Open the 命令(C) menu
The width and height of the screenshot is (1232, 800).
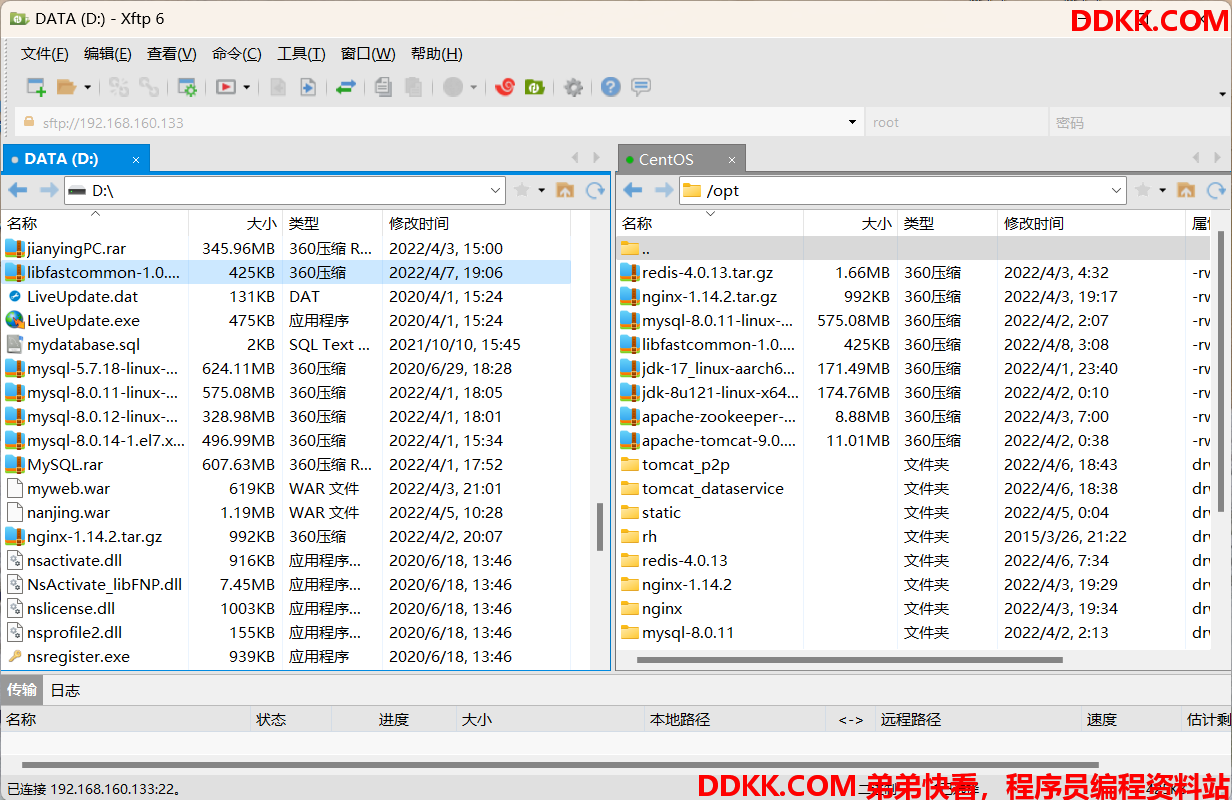[237, 54]
